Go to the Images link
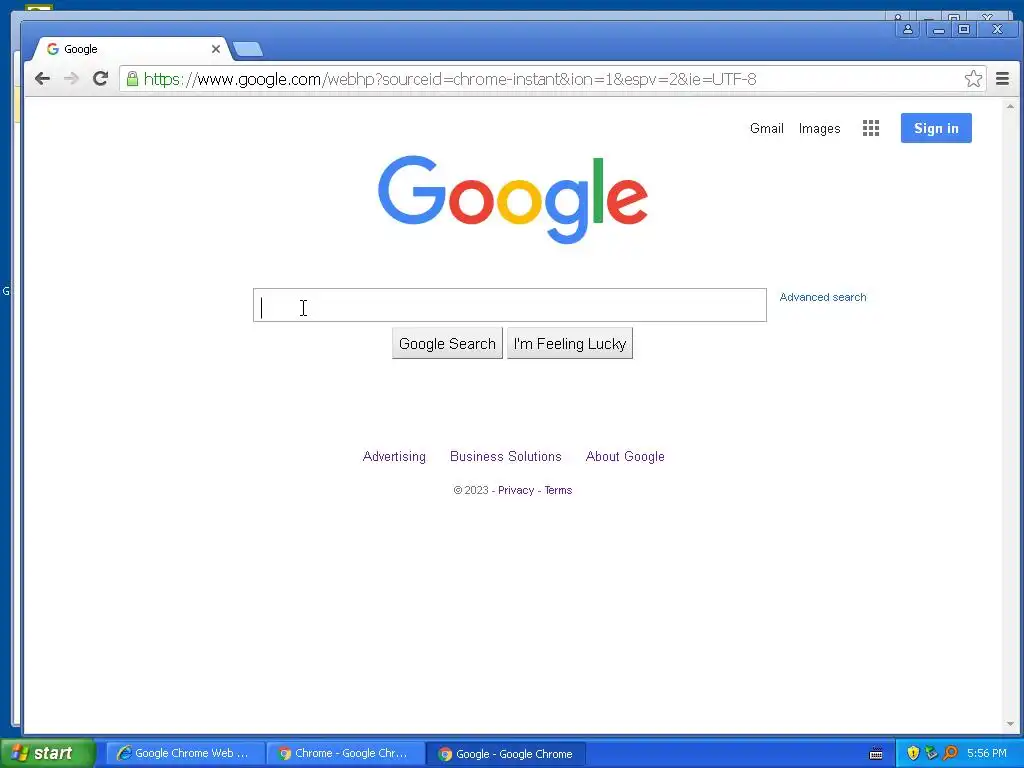The height and width of the screenshot is (768, 1024). coord(819,129)
